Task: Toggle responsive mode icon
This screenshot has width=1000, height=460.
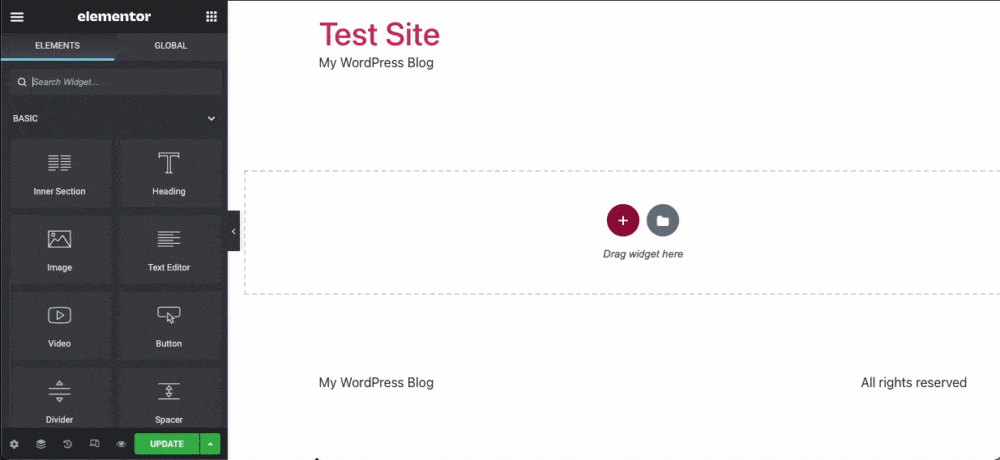Action: point(94,444)
